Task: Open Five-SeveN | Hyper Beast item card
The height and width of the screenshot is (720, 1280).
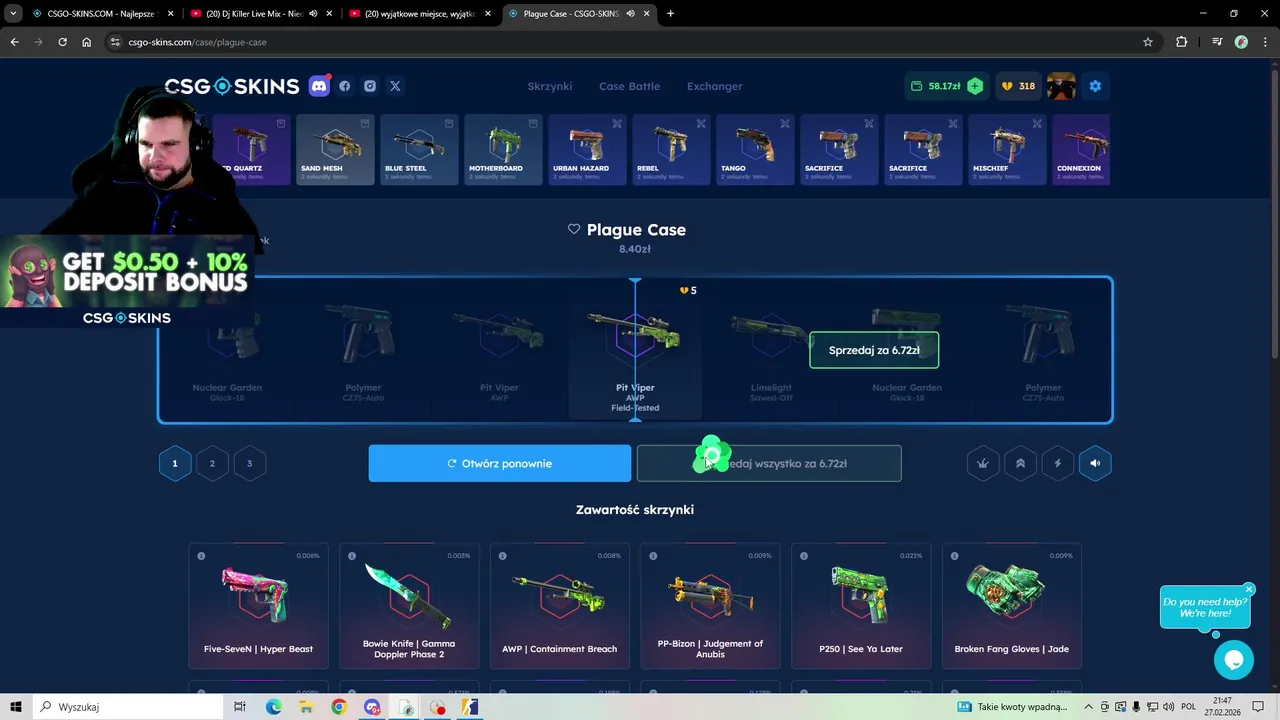Action: pyautogui.click(x=258, y=605)
